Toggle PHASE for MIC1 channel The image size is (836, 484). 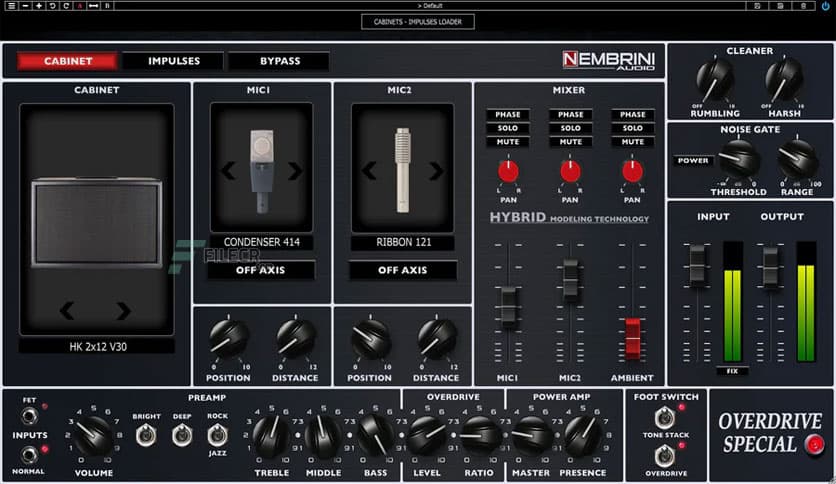(508, 115)
